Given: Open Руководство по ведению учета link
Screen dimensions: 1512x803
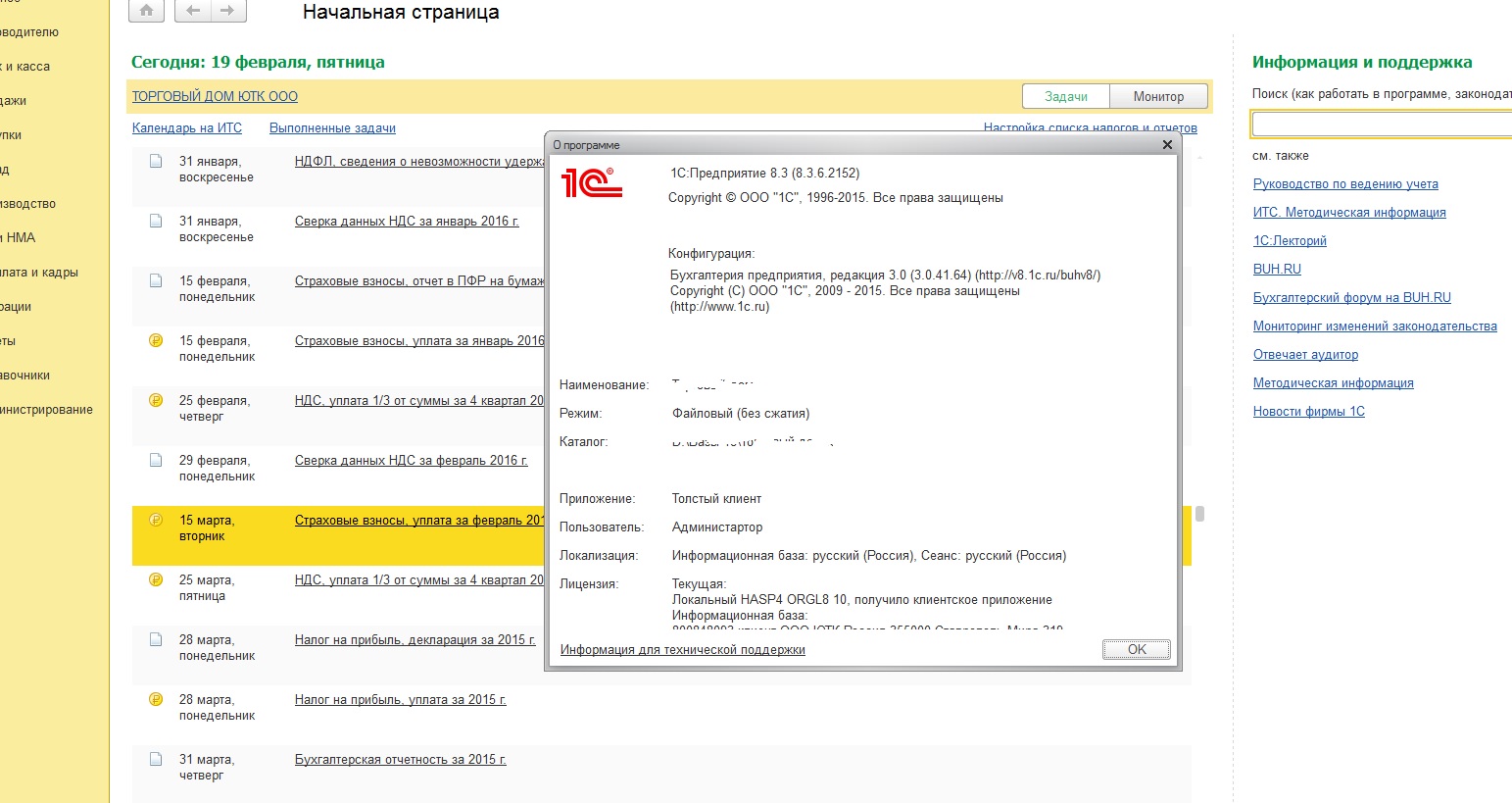Looking at the screenshot, I should point(1345,183).
